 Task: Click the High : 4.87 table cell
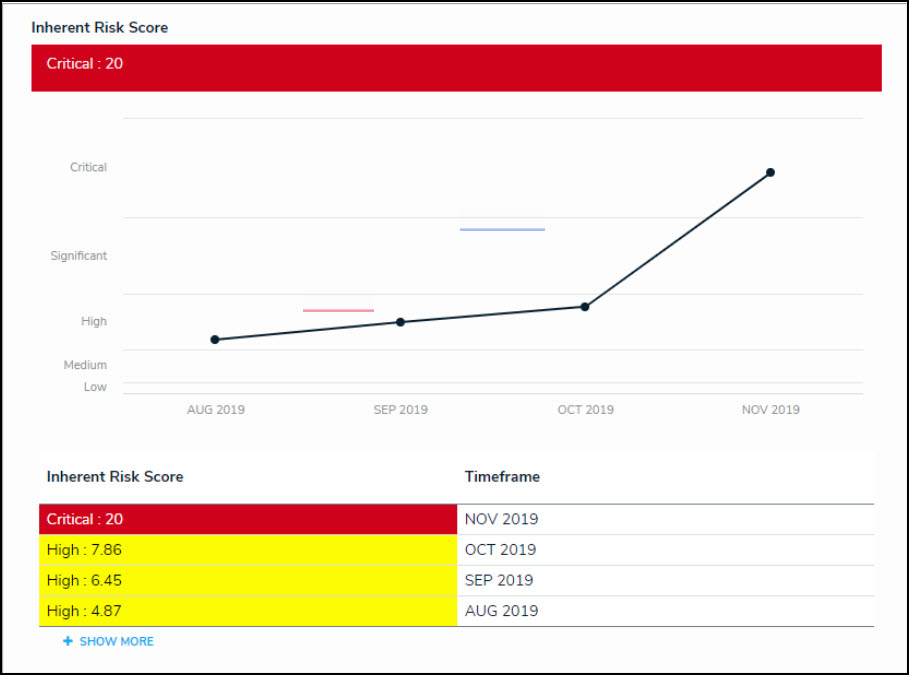point(248,611)
